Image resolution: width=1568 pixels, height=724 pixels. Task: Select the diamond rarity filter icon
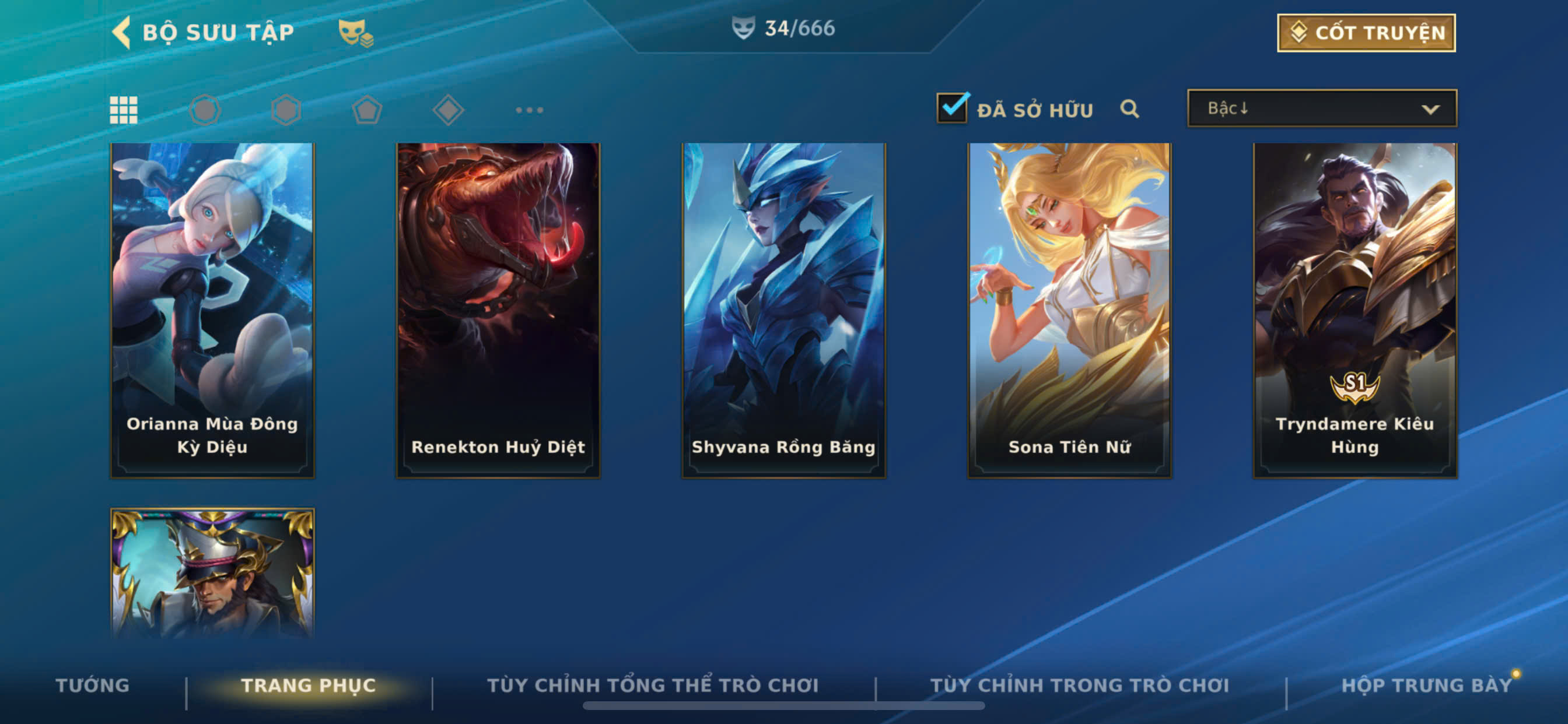(x=448, y=110)
